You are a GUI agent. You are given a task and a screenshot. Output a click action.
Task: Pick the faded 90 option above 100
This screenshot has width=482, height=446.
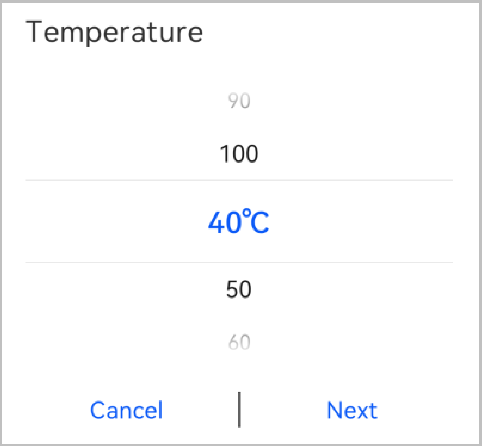(239, 101)
